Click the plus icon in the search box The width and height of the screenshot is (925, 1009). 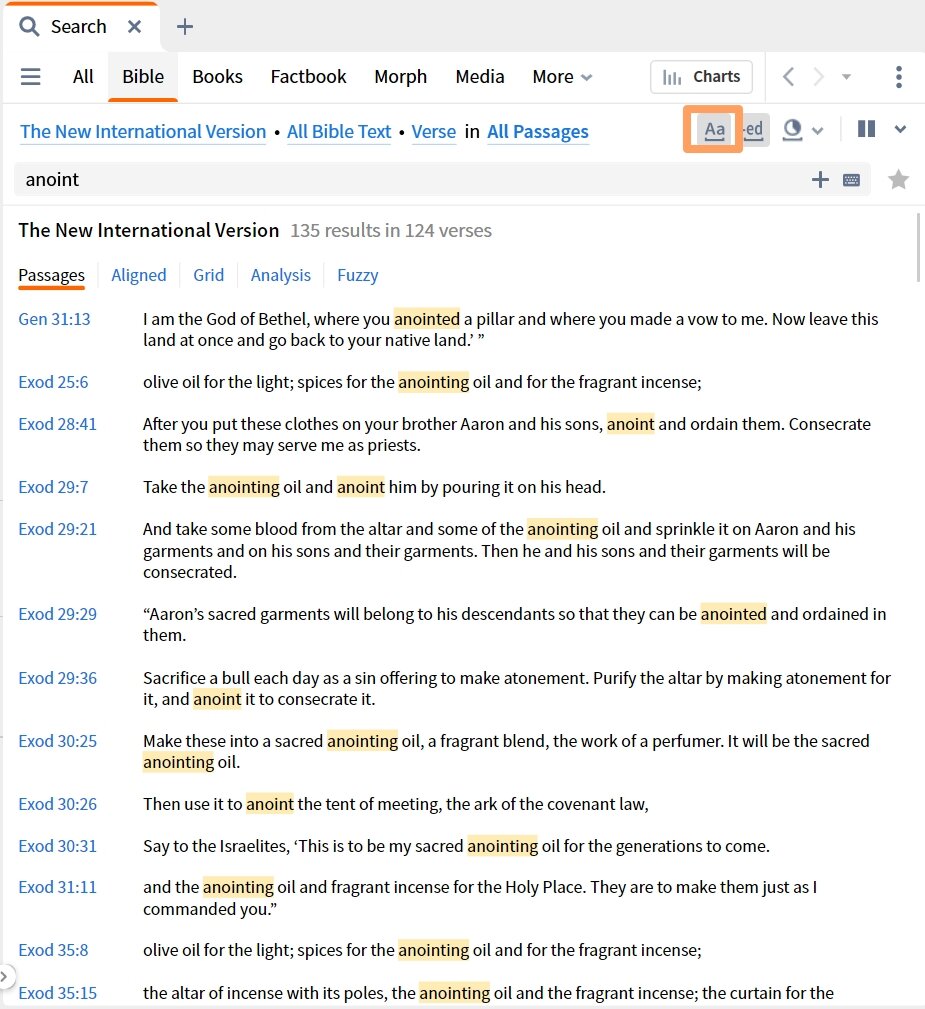[x=820, y=180]
